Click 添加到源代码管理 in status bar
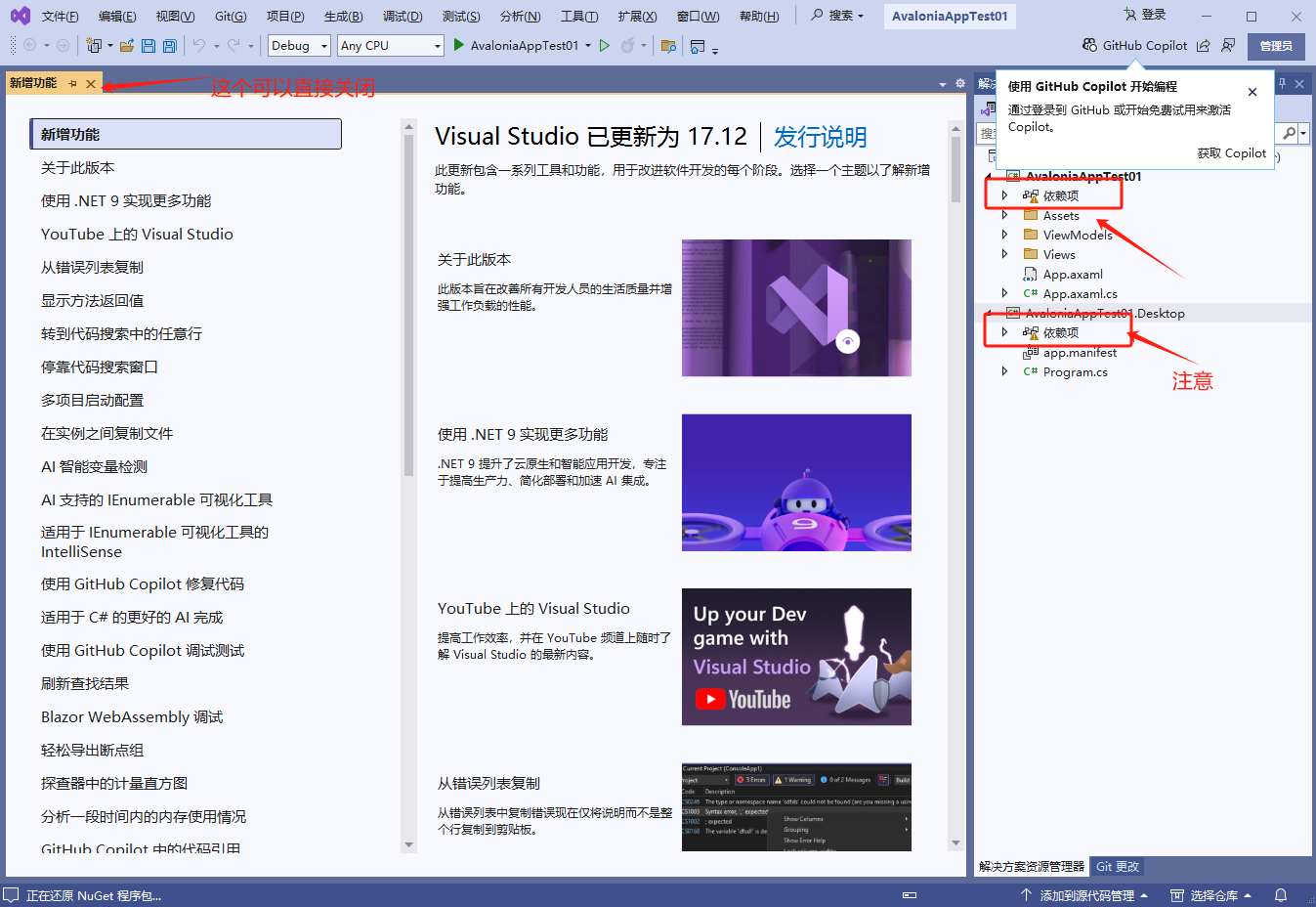The width and height of the screenshot is (1316, 907). (1085, 895)
